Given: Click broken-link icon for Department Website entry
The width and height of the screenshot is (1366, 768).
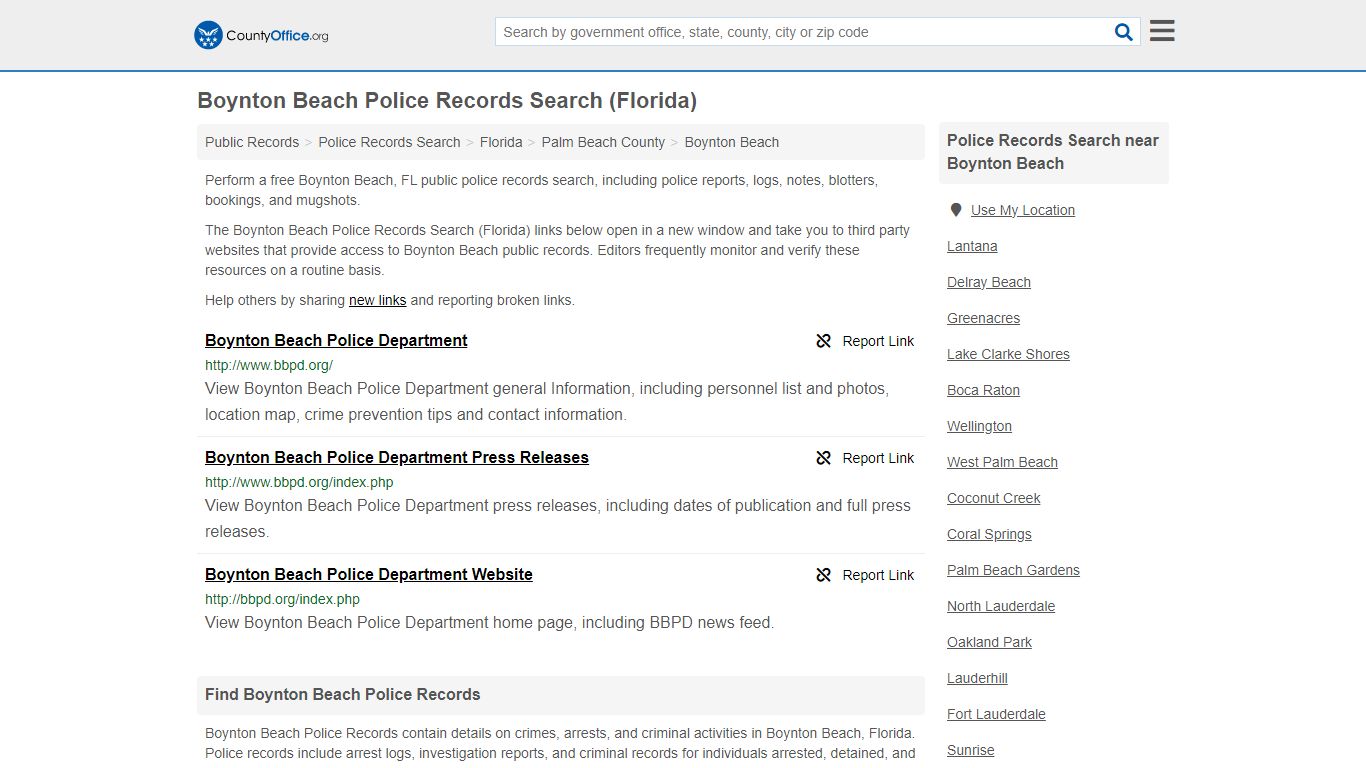Looking at the screenshot, I should (824, 575).
